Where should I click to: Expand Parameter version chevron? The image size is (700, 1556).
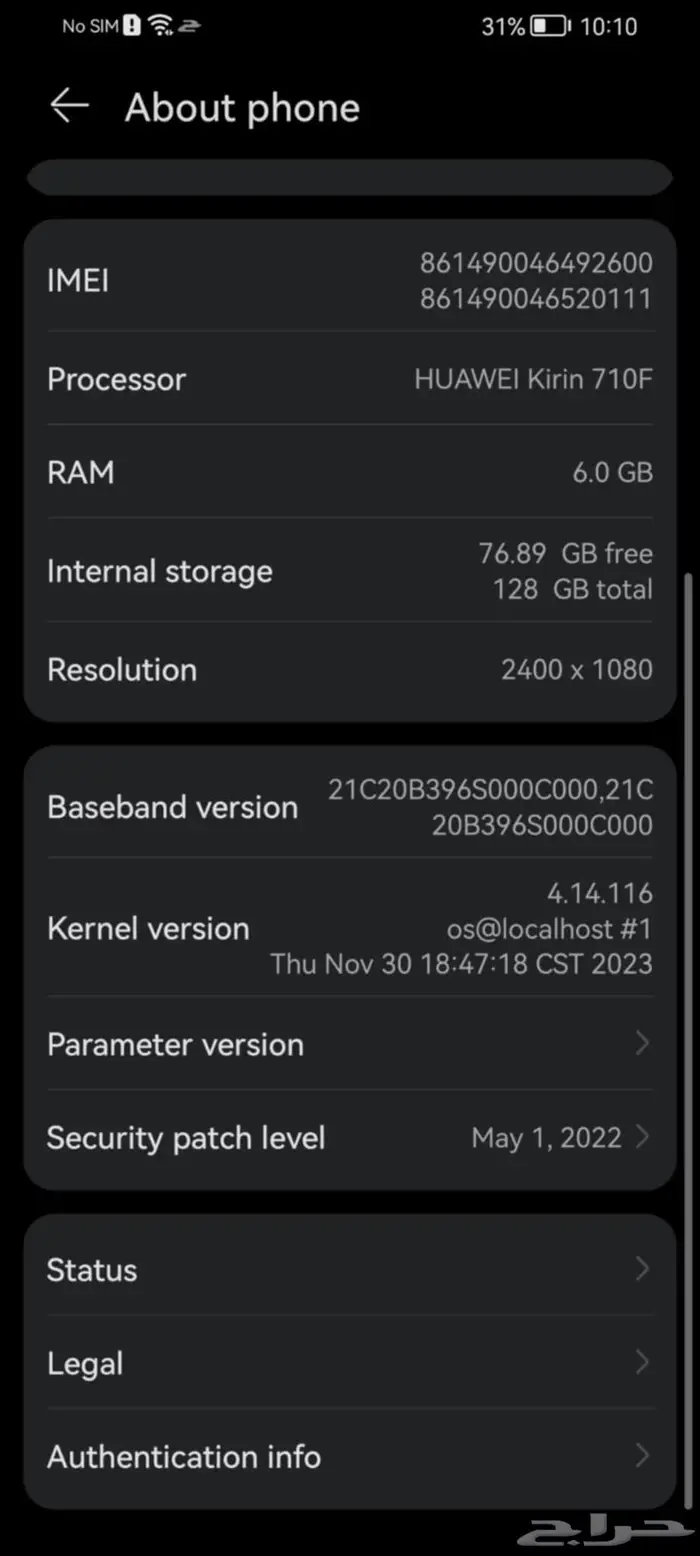pyautogui.click(x=642, y=1043)
